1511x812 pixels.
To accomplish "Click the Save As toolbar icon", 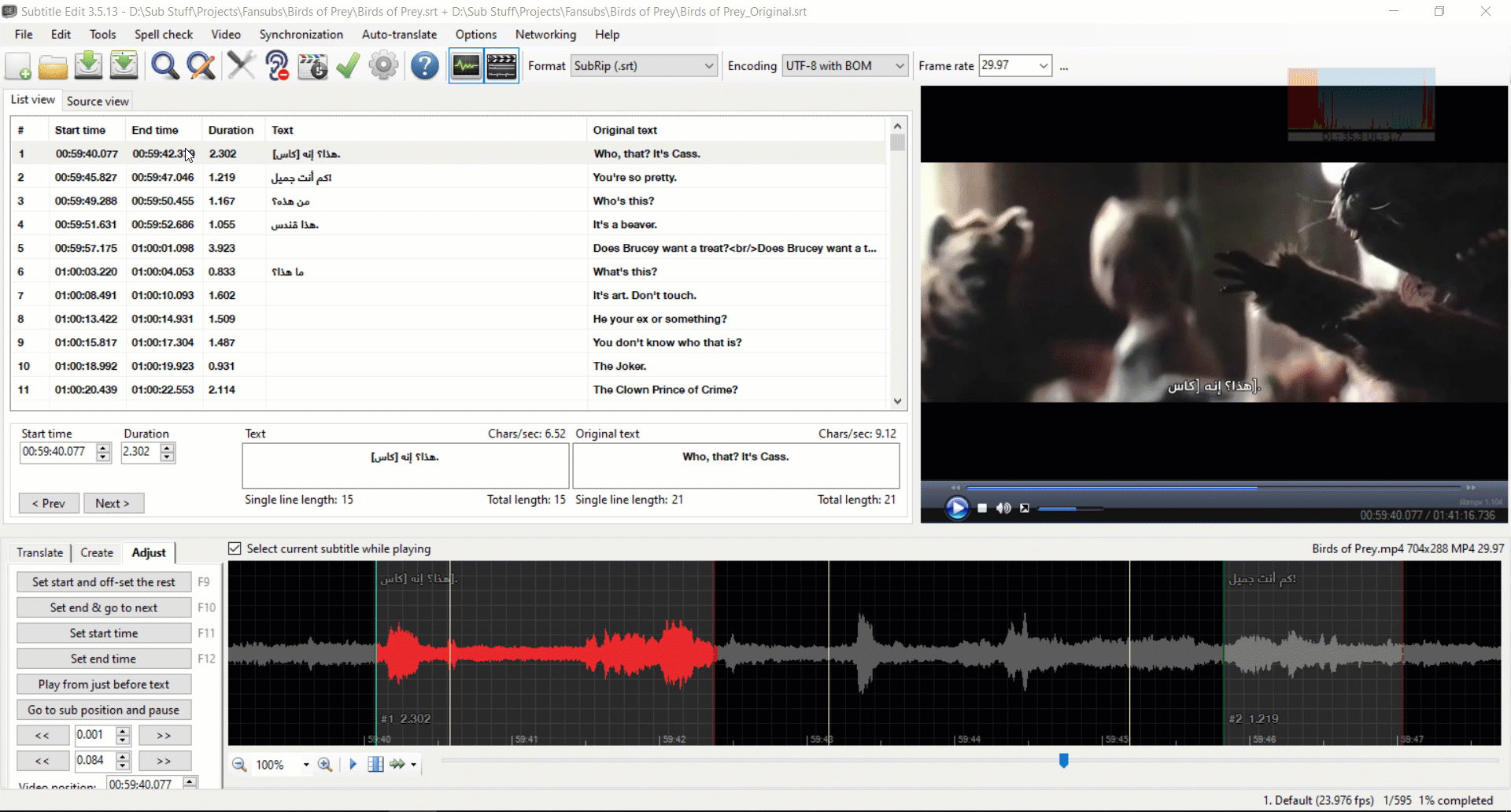I will click(124, 66).
